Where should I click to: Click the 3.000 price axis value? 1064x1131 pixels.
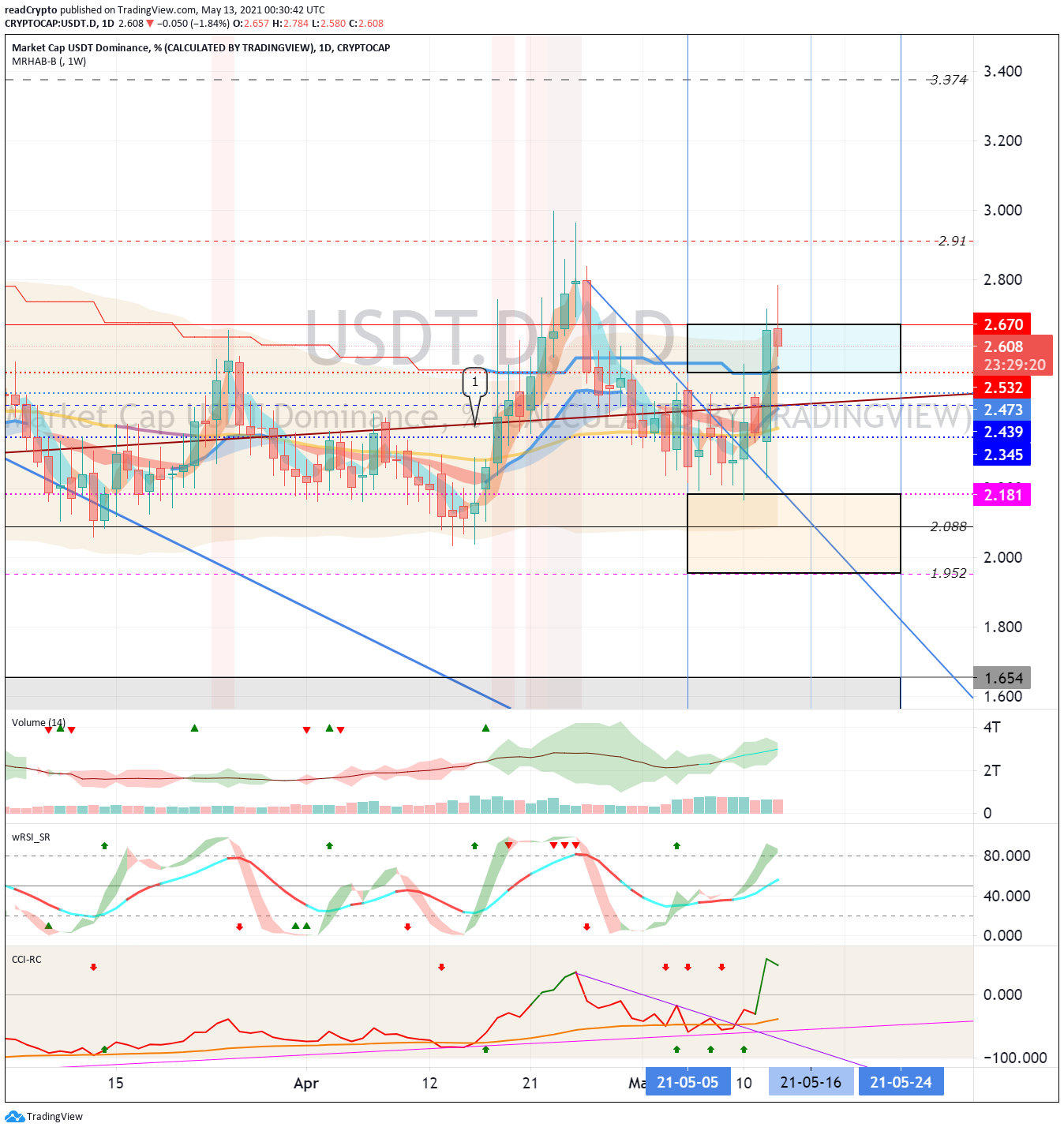(1002, 210)
